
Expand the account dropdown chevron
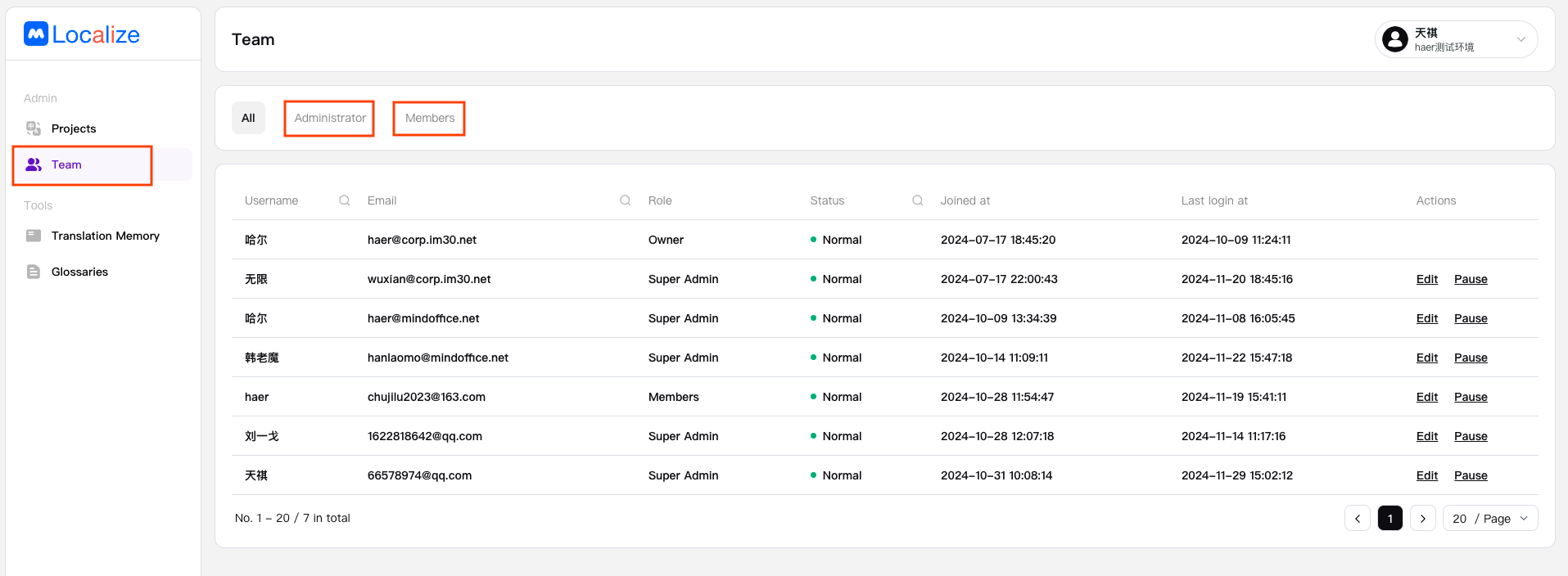click(1521, 39)
